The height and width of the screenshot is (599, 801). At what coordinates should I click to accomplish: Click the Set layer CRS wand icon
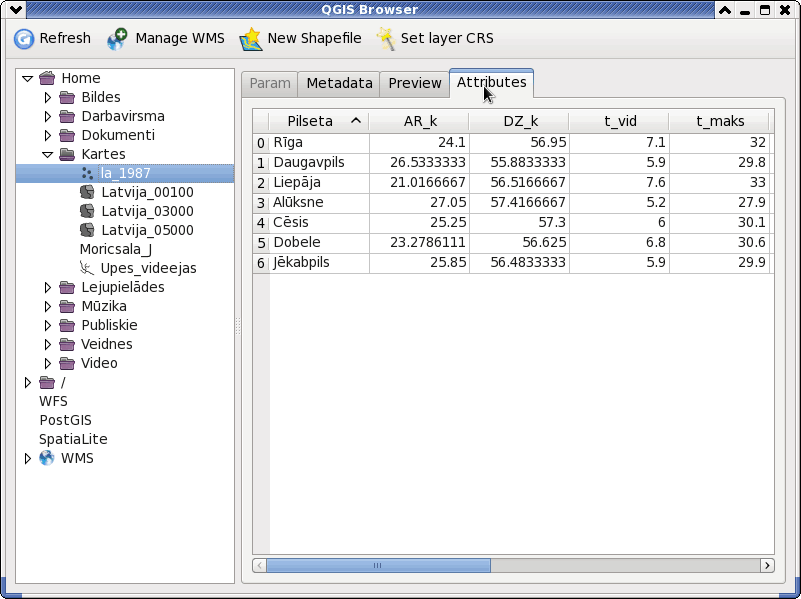point(386,39)
